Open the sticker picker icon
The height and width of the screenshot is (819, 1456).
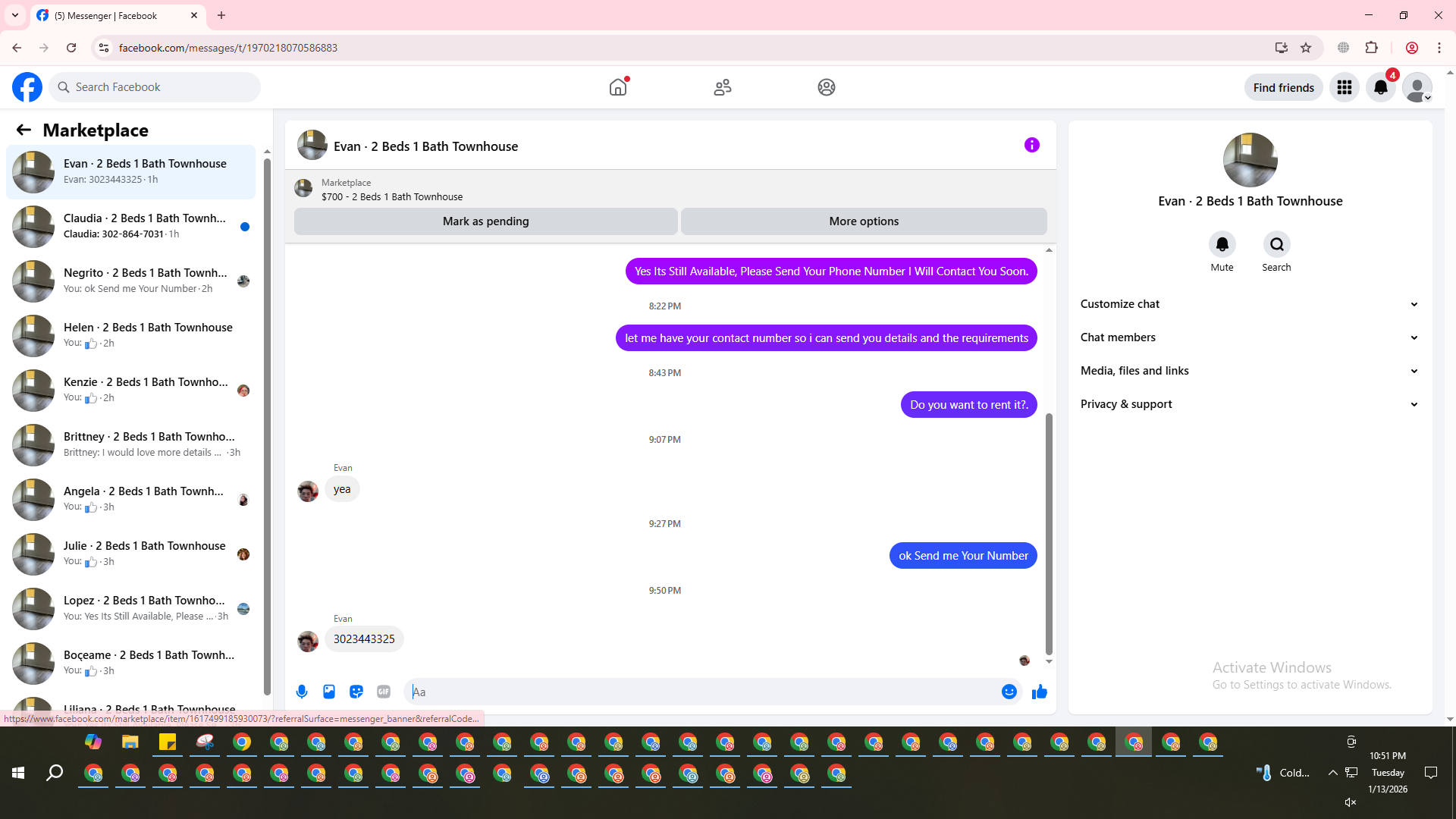pyautogui.click(x=356, y=692)
